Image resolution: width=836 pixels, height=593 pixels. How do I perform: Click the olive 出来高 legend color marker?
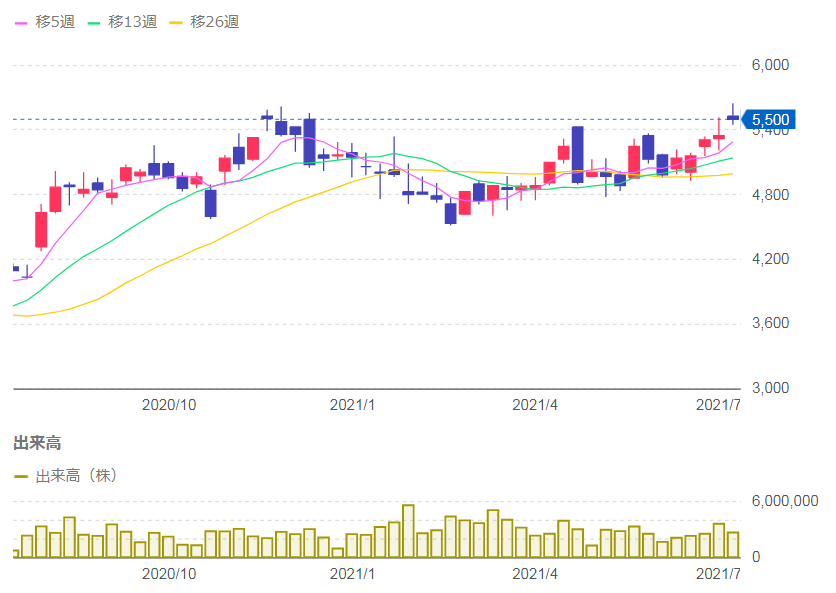(x=21, y=476)
